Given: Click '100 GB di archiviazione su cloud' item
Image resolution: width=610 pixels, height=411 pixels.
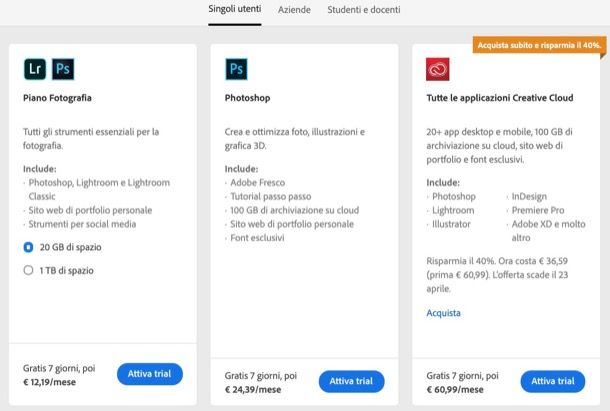Looking at the screenshot, I should (x=294, y=210).
